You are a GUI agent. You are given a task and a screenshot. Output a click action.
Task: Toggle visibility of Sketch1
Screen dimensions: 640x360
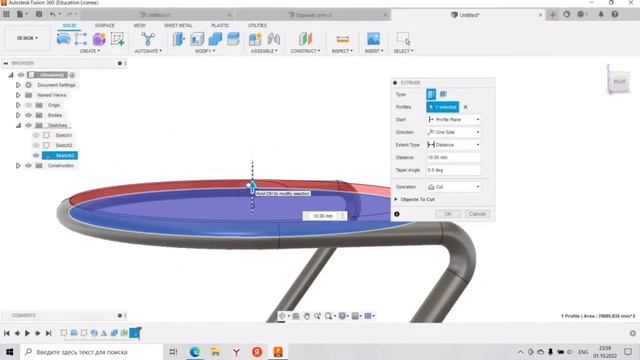[x=36, y=135]
